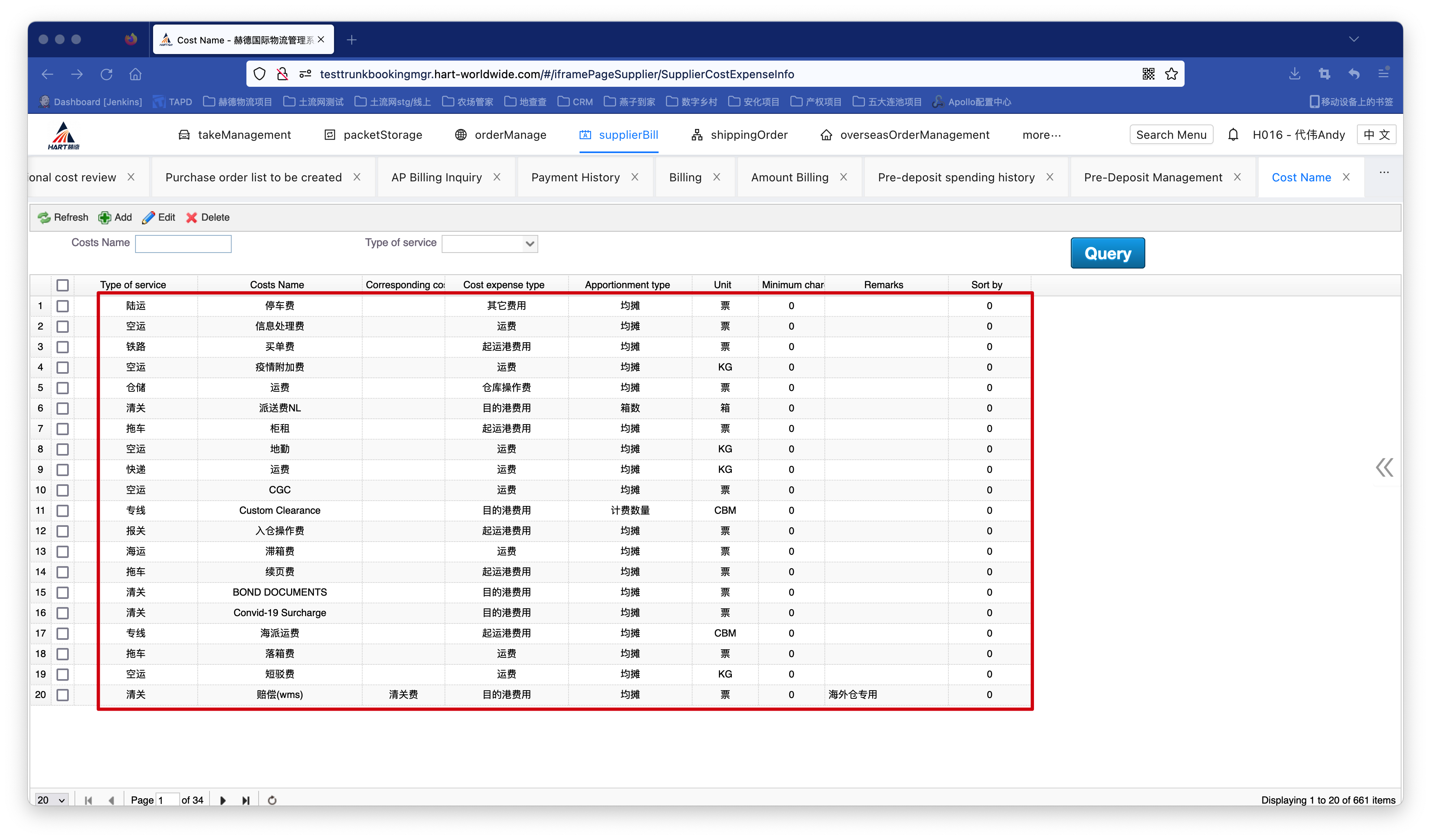Click the Edit pencil icon
Screen dimensions: 1431x840
148,217
